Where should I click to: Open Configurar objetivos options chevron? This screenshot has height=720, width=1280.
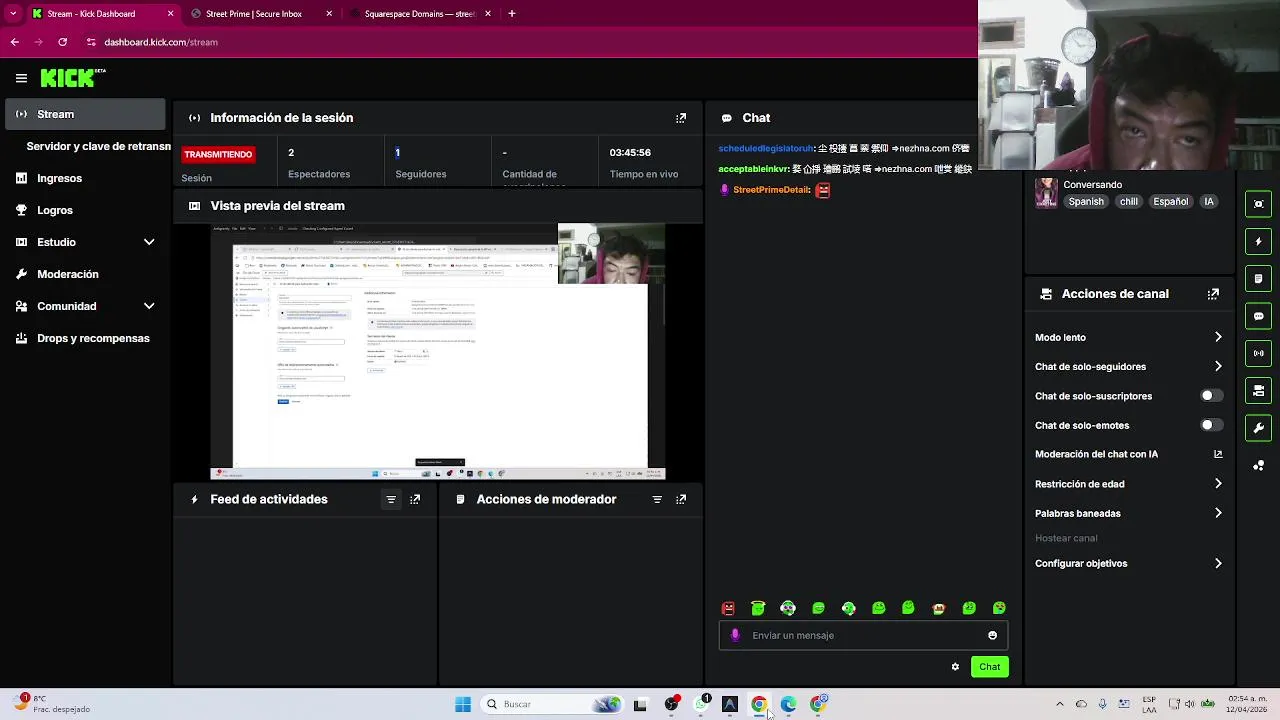(1217, 563)
